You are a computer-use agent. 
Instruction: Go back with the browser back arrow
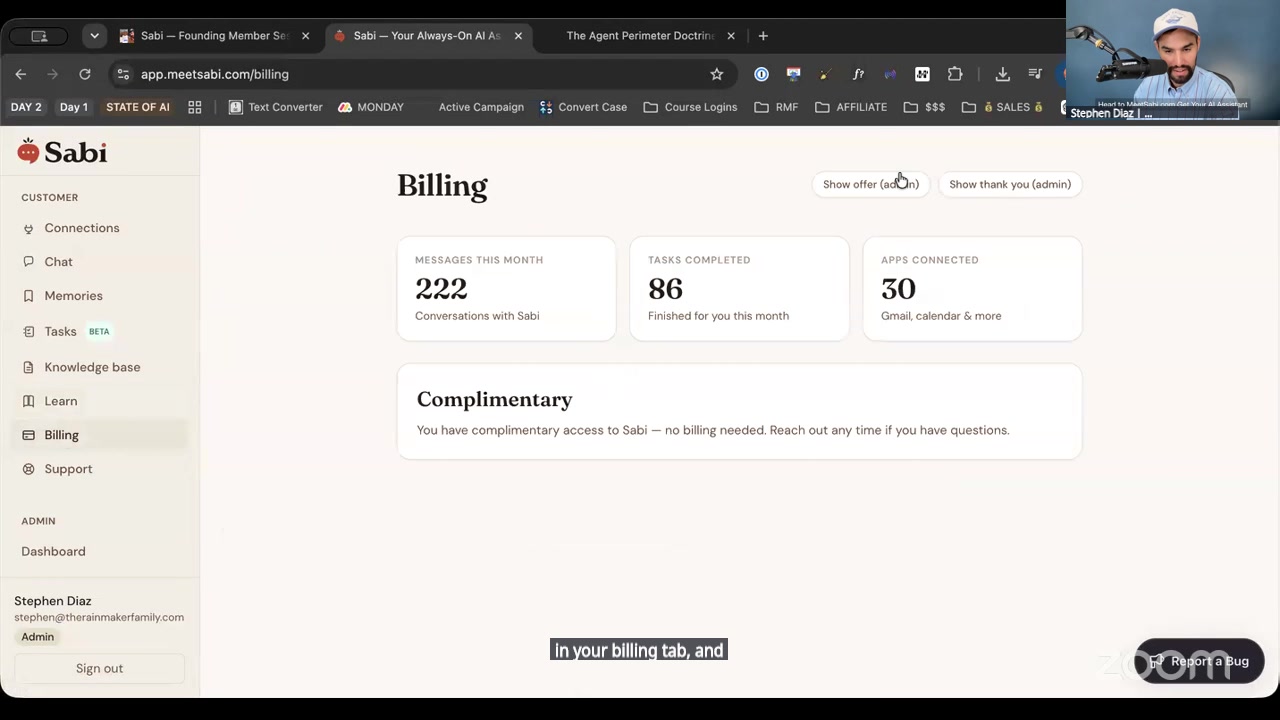tap(21, 74)
